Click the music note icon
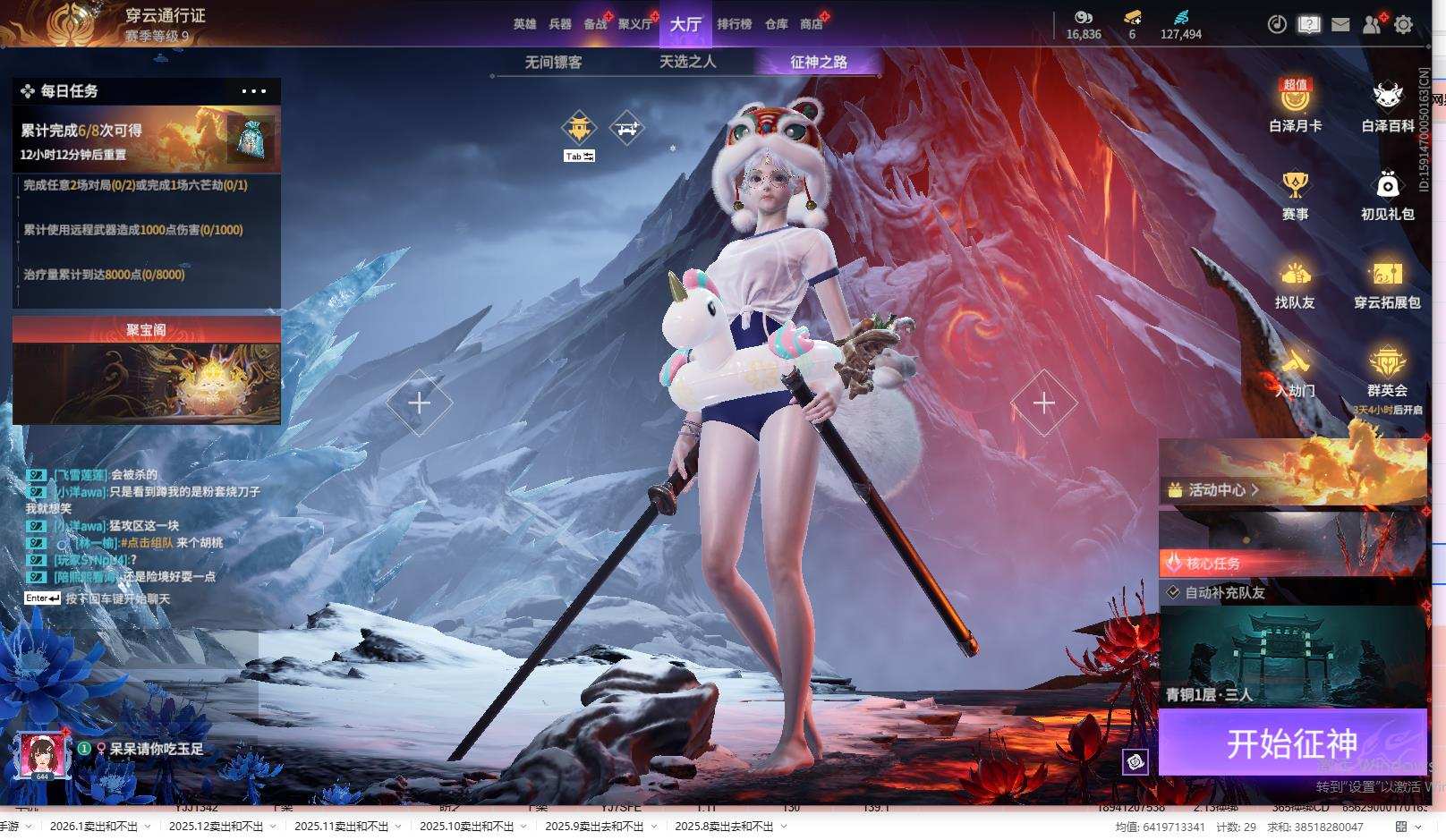This screenshot has width=1446, height=840. (x=1277, y=24)
